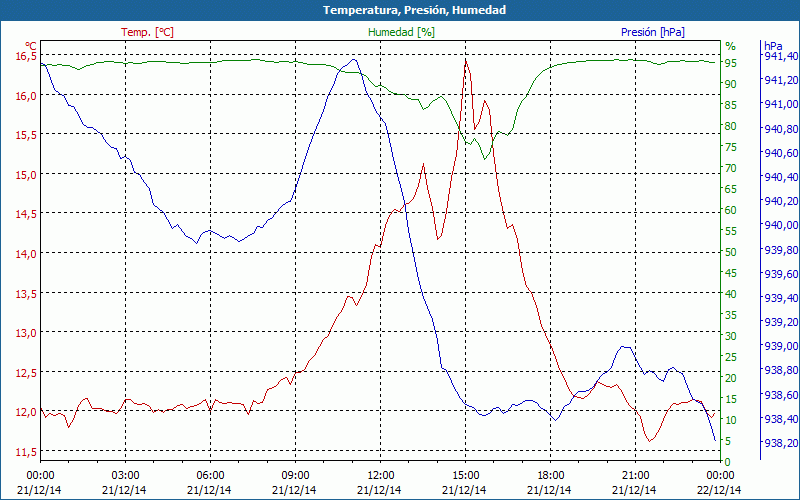Click the blue 'Presión [hPa]' legend label
Screen dimensions: 800x500
click(x=653, y=32)
